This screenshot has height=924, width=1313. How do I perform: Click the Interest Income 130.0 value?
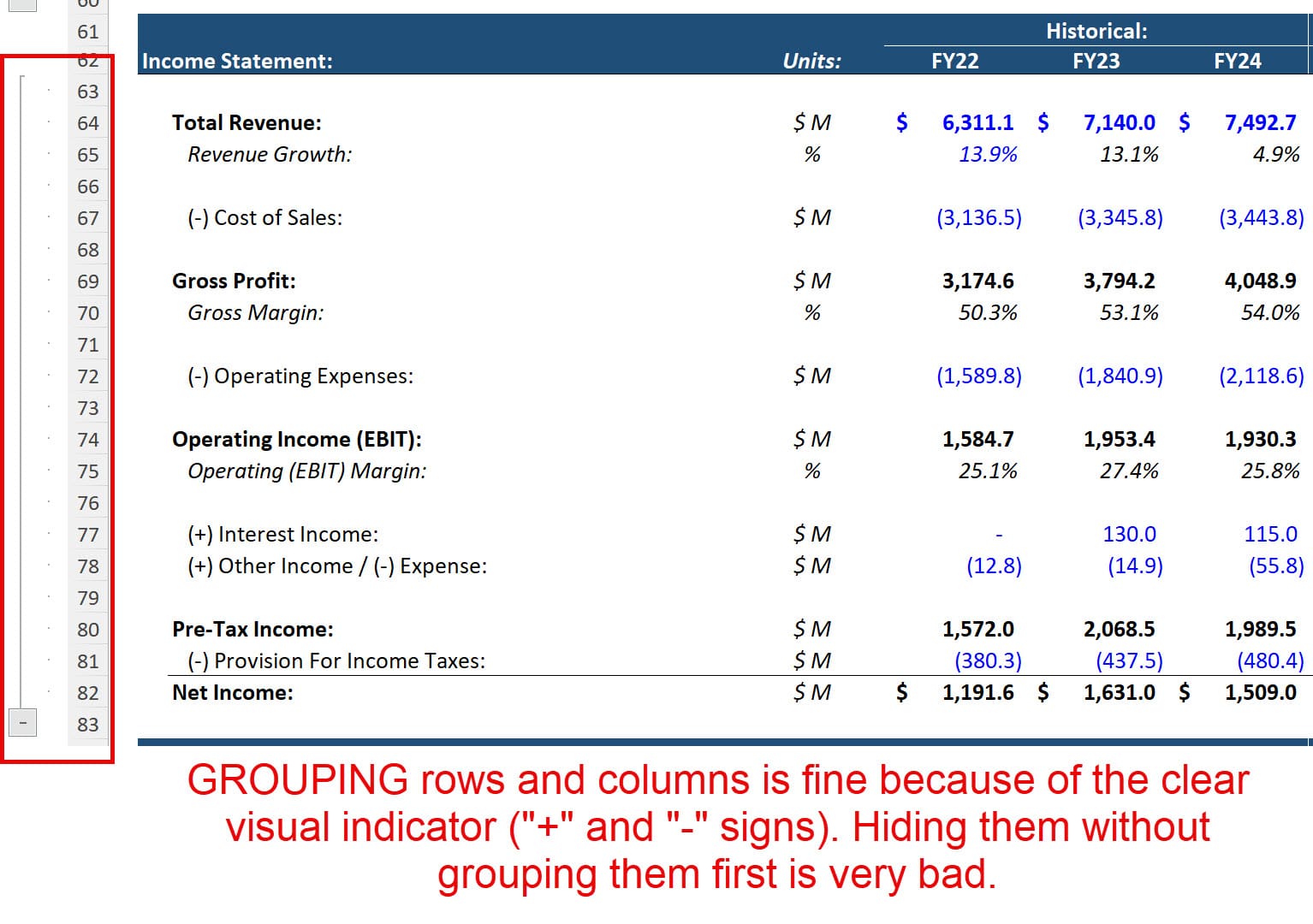click(1129, 533)
